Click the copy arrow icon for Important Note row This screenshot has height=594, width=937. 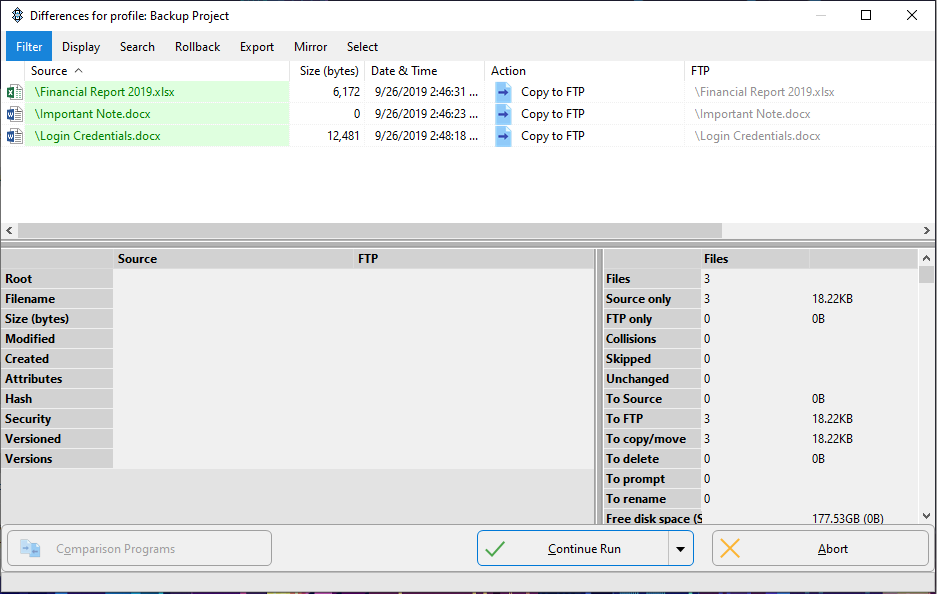[503, 114]
